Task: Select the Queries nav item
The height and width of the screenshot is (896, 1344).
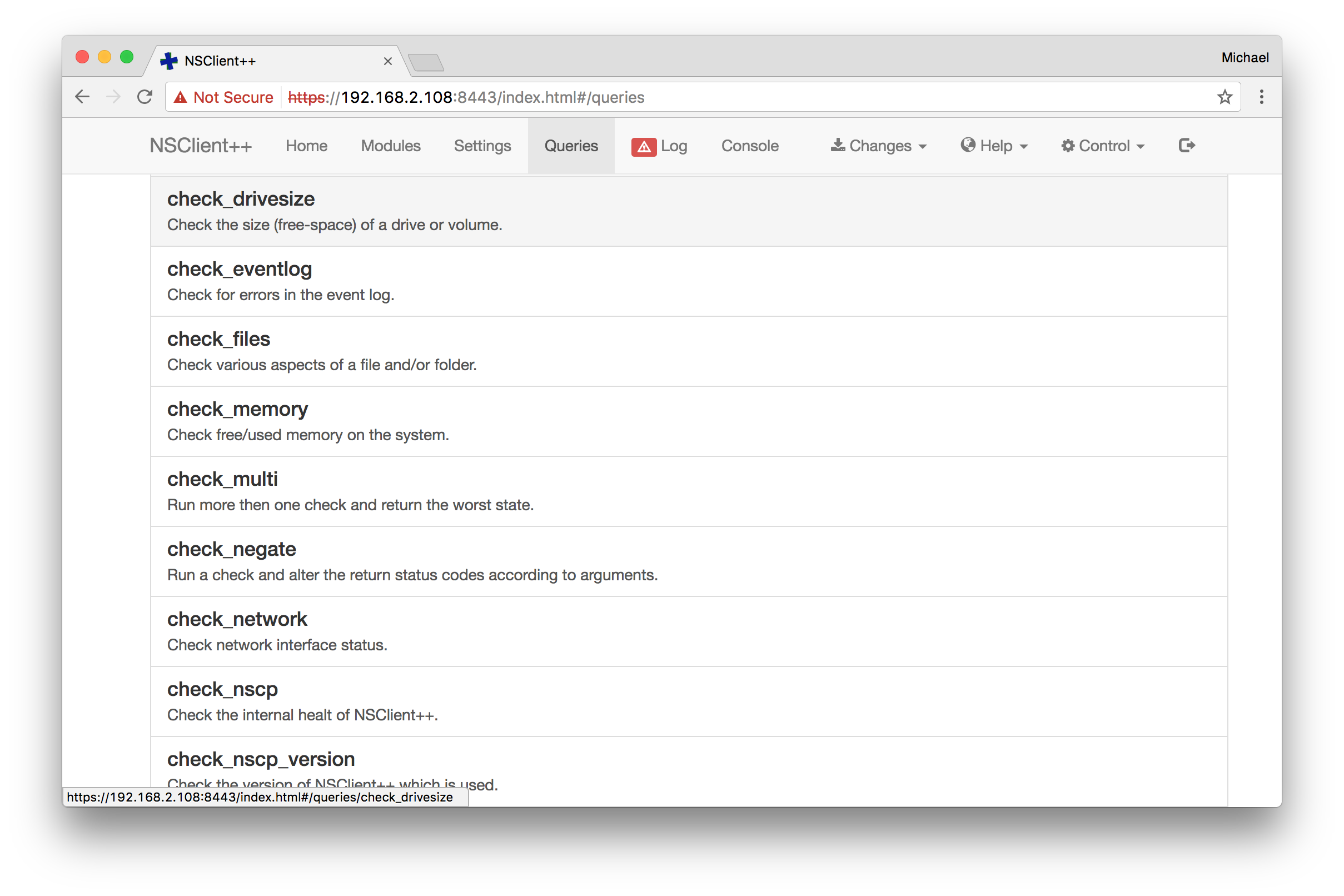Action: pyautogui.click(x=571, y=146)
